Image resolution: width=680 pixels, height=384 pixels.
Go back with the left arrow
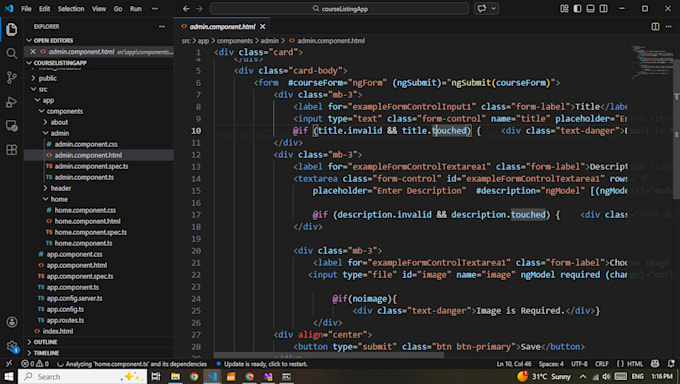click(x=186, y=9)
